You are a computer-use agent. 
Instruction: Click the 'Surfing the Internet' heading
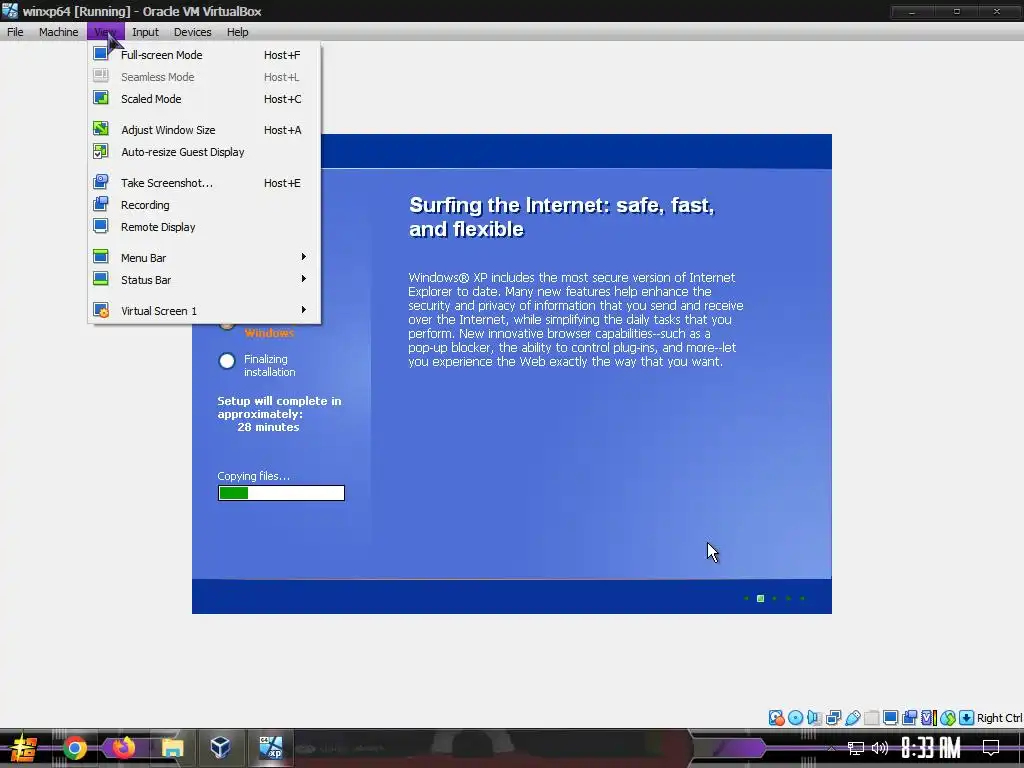[x=562, y=217]
